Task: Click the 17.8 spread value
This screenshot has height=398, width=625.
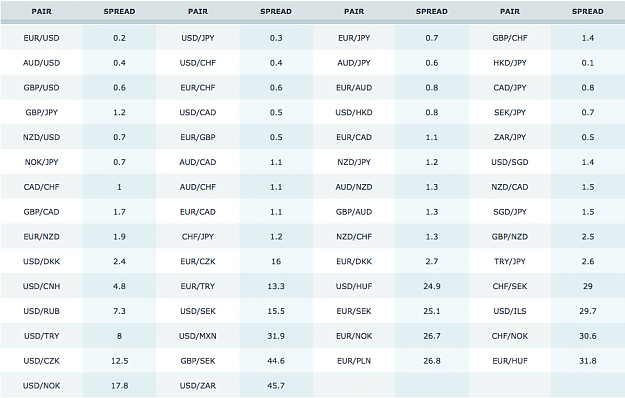Action: click(120, 386)
